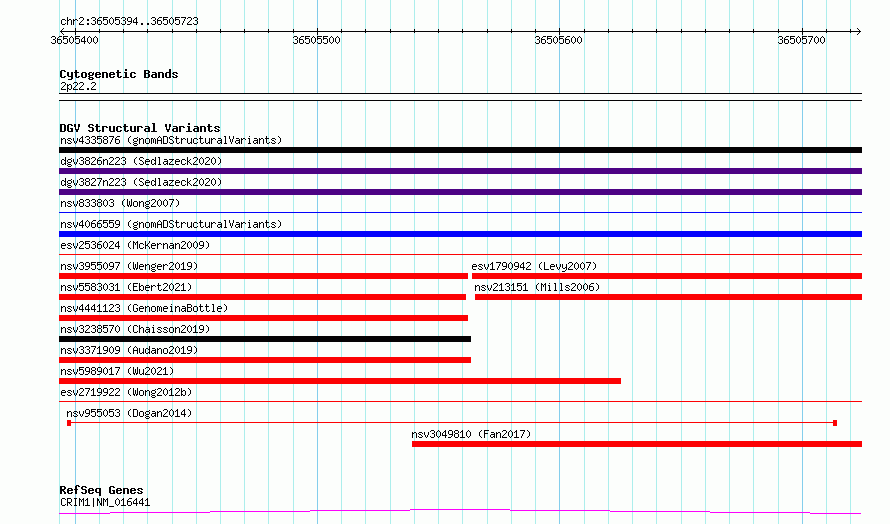Viewport: 890px width, 524px height.
Task: Click ruler position 36505400
Action: pyautogui.click(x=74, y=40)
